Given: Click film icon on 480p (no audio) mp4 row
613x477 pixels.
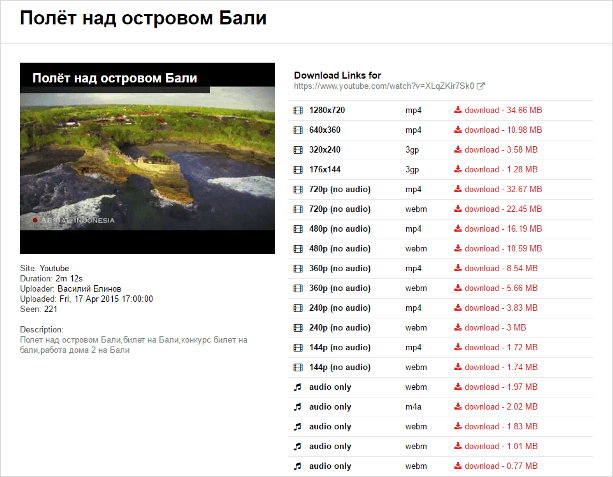Looking at the screenshot, I should pos(298,229).
